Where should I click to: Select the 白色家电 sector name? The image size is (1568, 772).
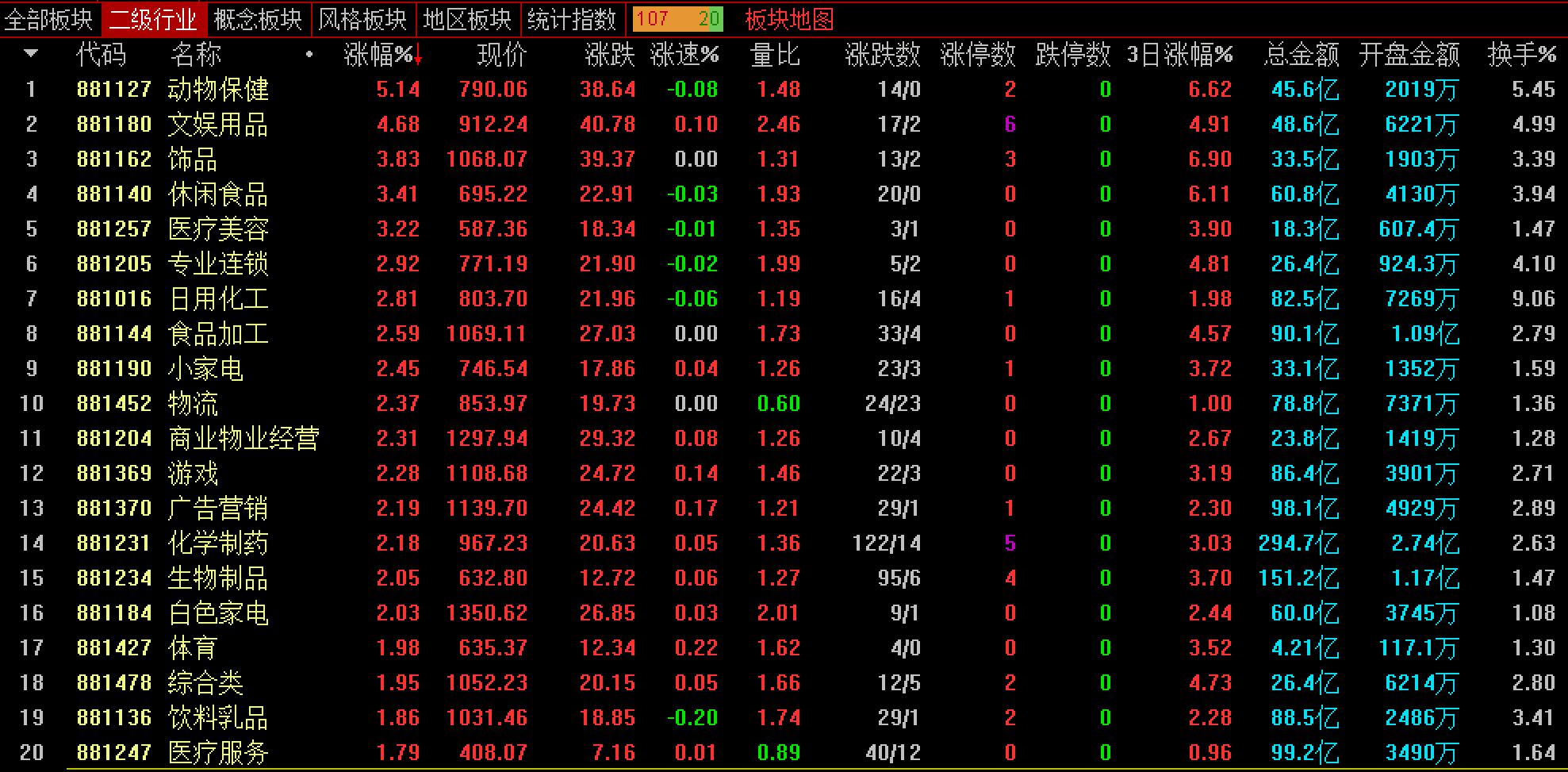click(218, 613)
